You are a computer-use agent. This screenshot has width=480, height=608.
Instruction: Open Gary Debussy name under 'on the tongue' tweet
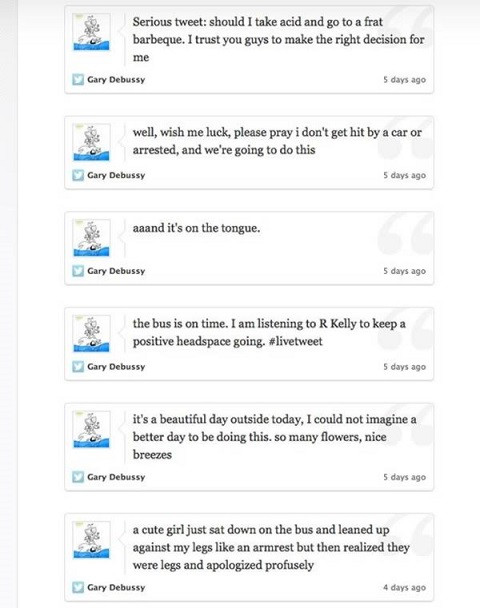[116, 271]
